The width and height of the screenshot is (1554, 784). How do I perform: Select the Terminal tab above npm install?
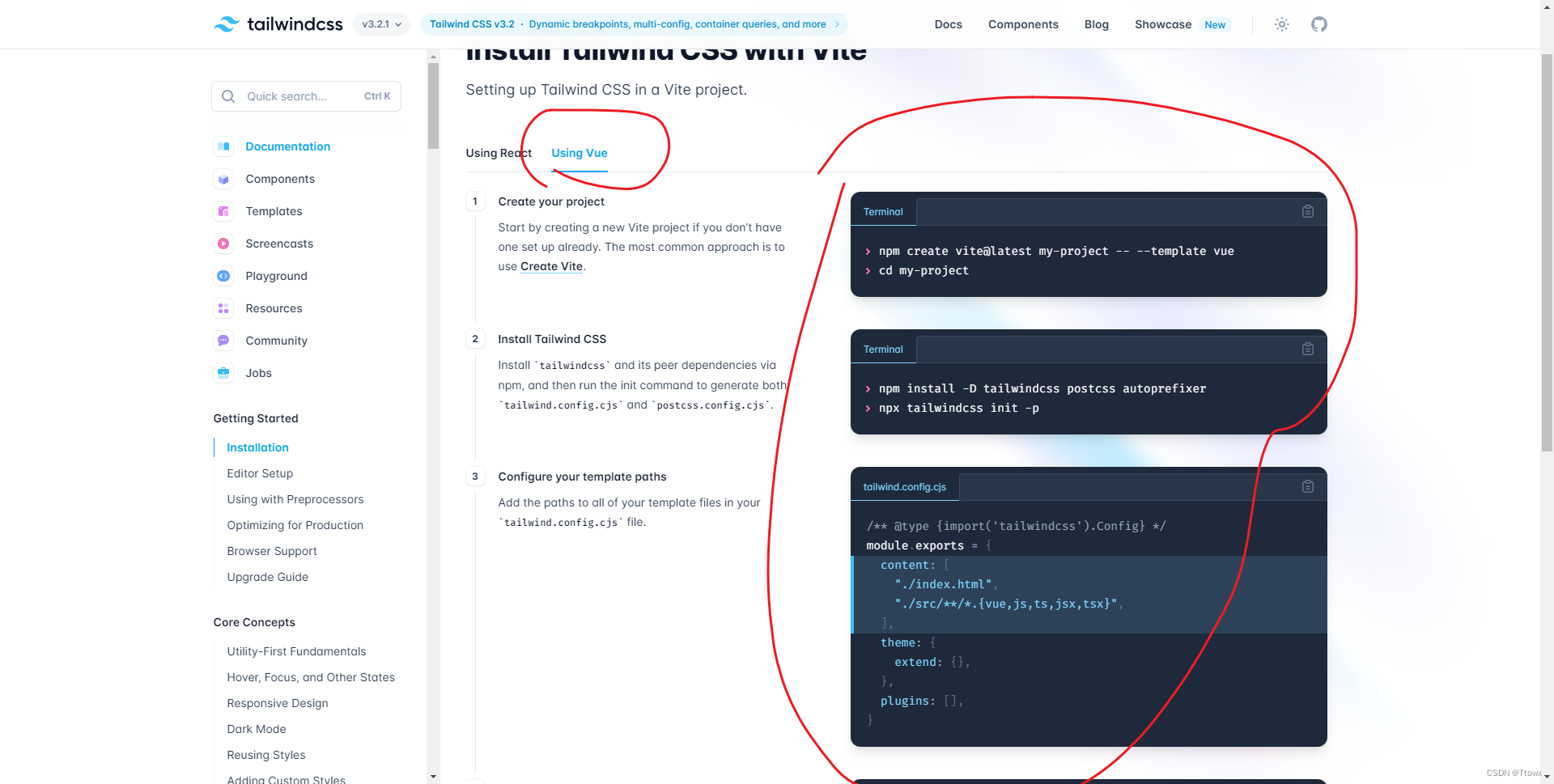883,349
